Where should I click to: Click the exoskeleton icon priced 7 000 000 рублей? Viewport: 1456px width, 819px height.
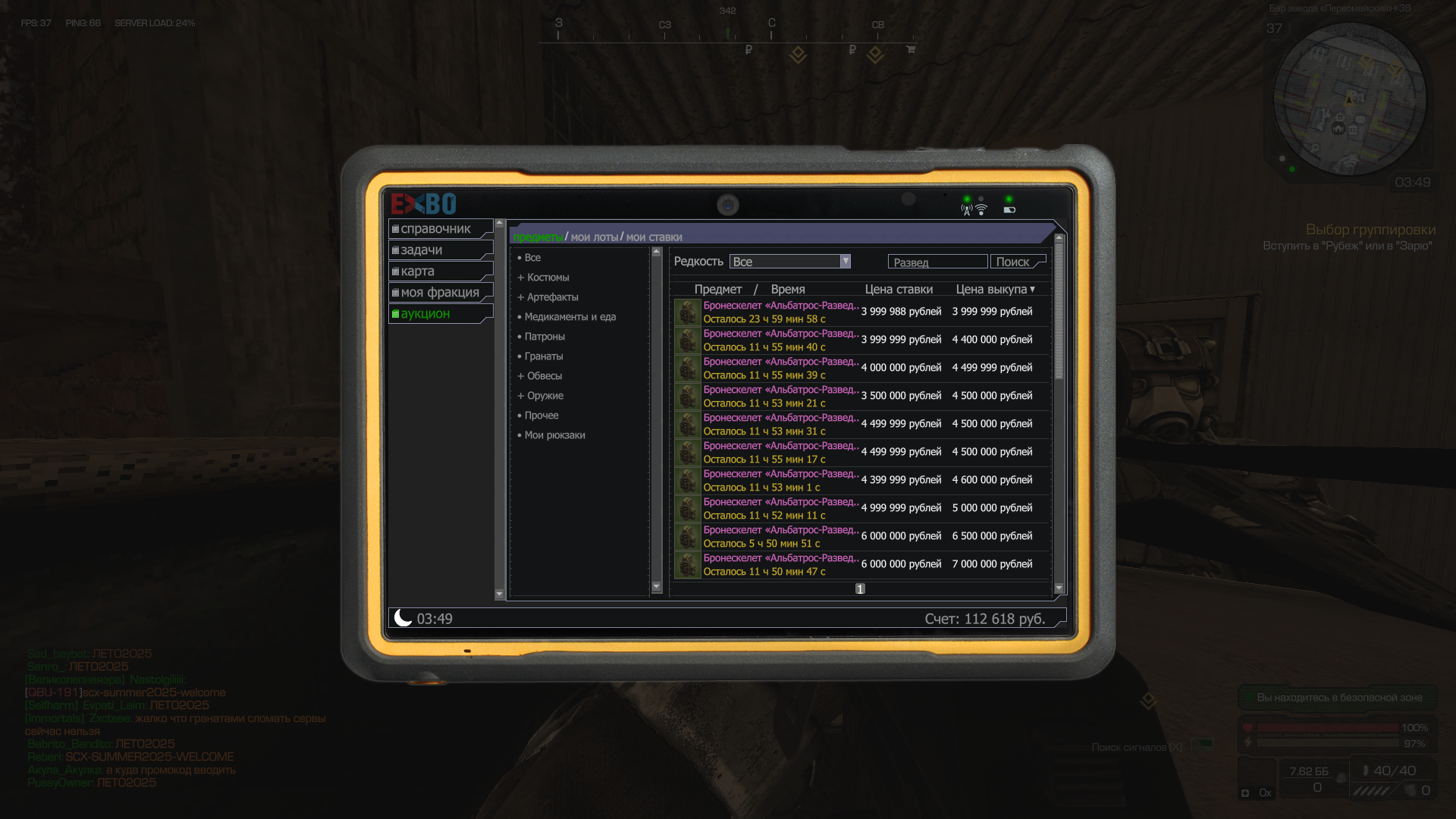(x=687, y=565)
